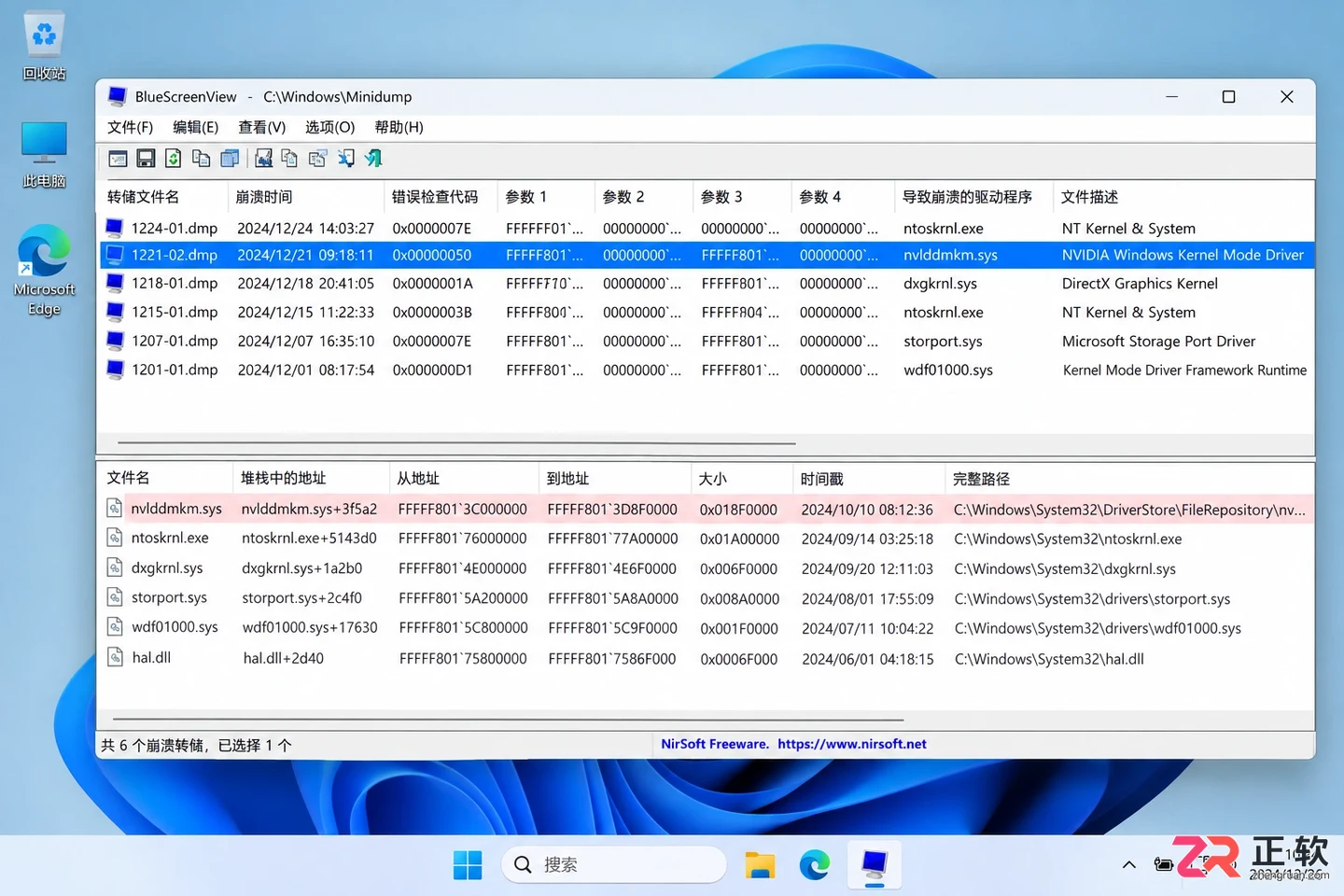
Task: Select the 1201-01.dmp dump row
Action: click(707, 370)
